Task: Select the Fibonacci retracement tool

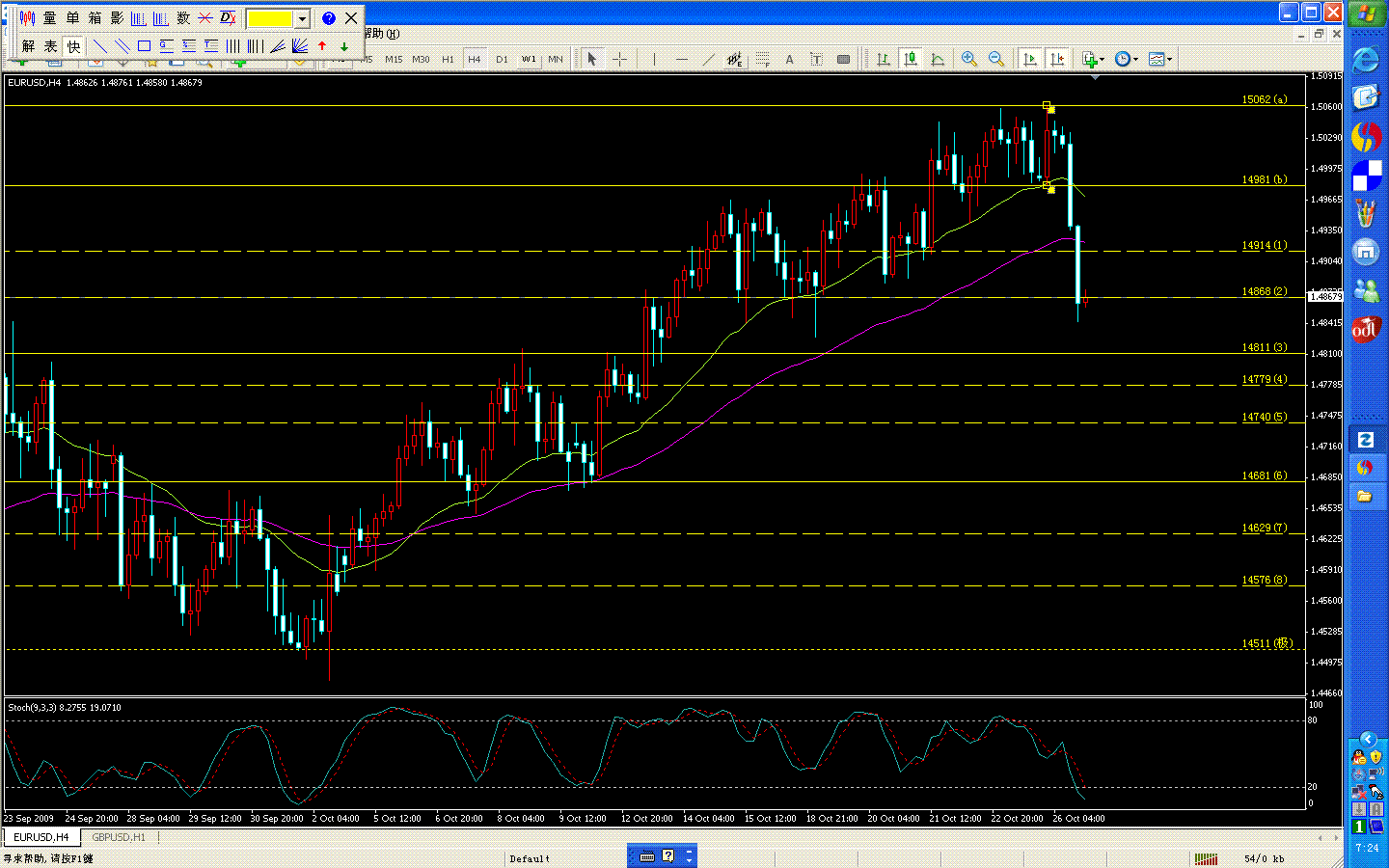Action: [x=762, y=59]
